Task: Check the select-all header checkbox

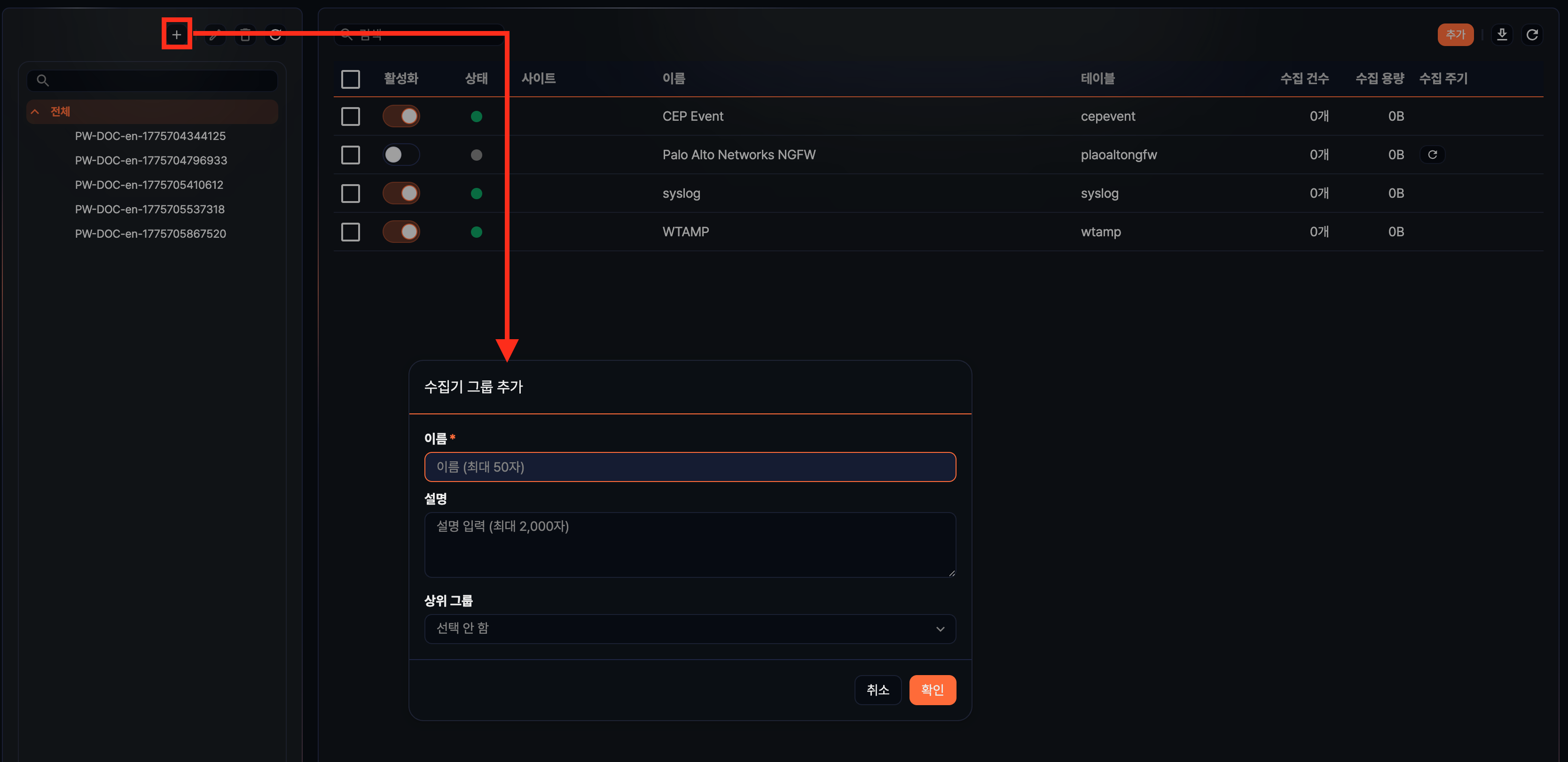Action: click(x=351, y=79)
